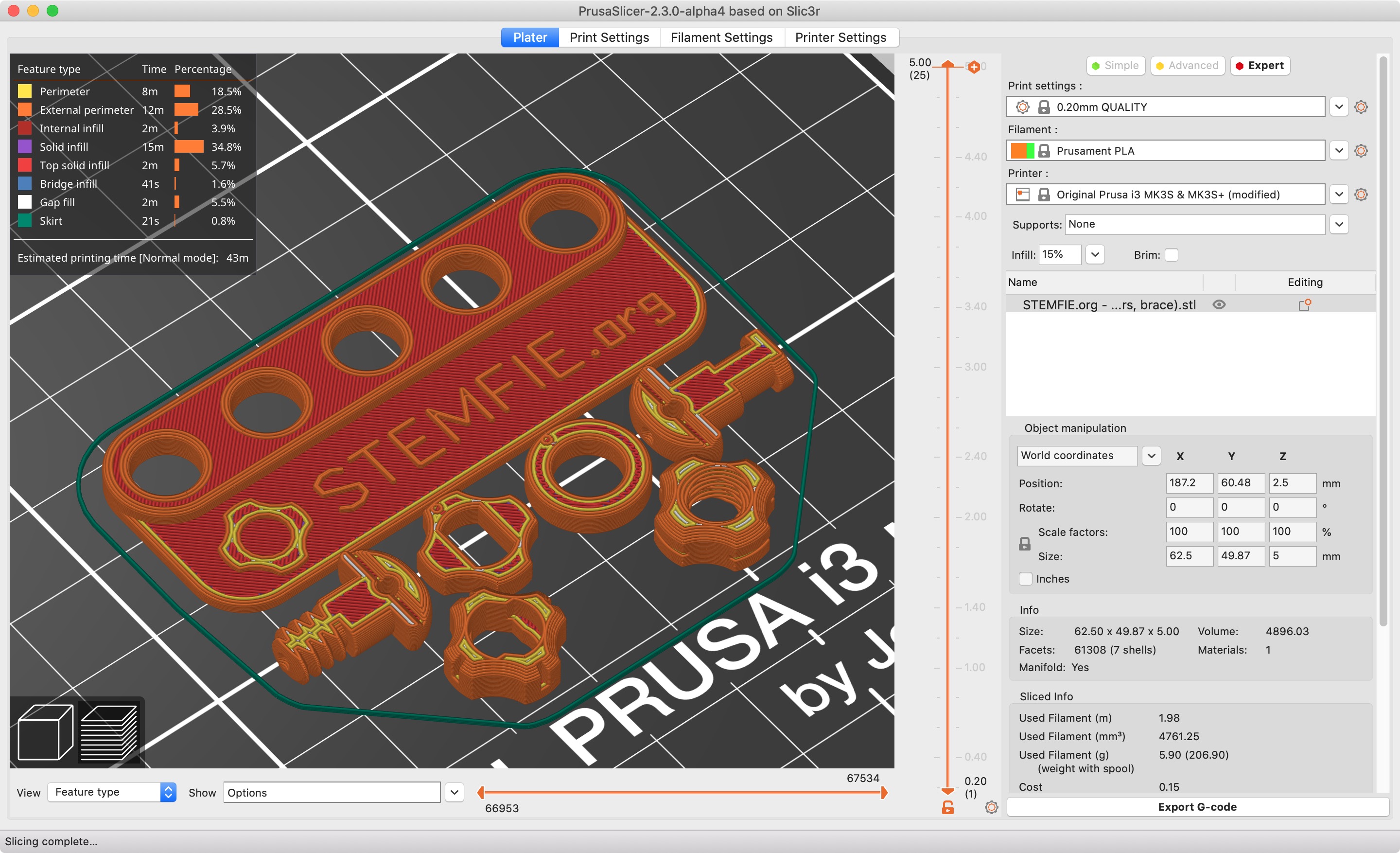Screen dimensions: 1400x853
Task: Open View Feature type selector
Action: tap(112, 792)
